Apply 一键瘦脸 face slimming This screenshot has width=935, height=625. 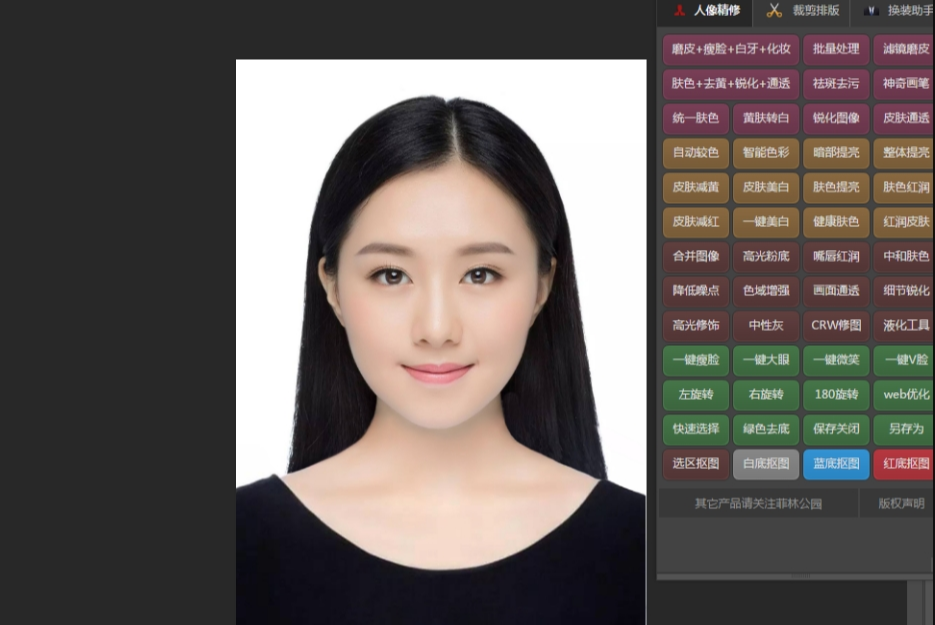tap(695, 360)
